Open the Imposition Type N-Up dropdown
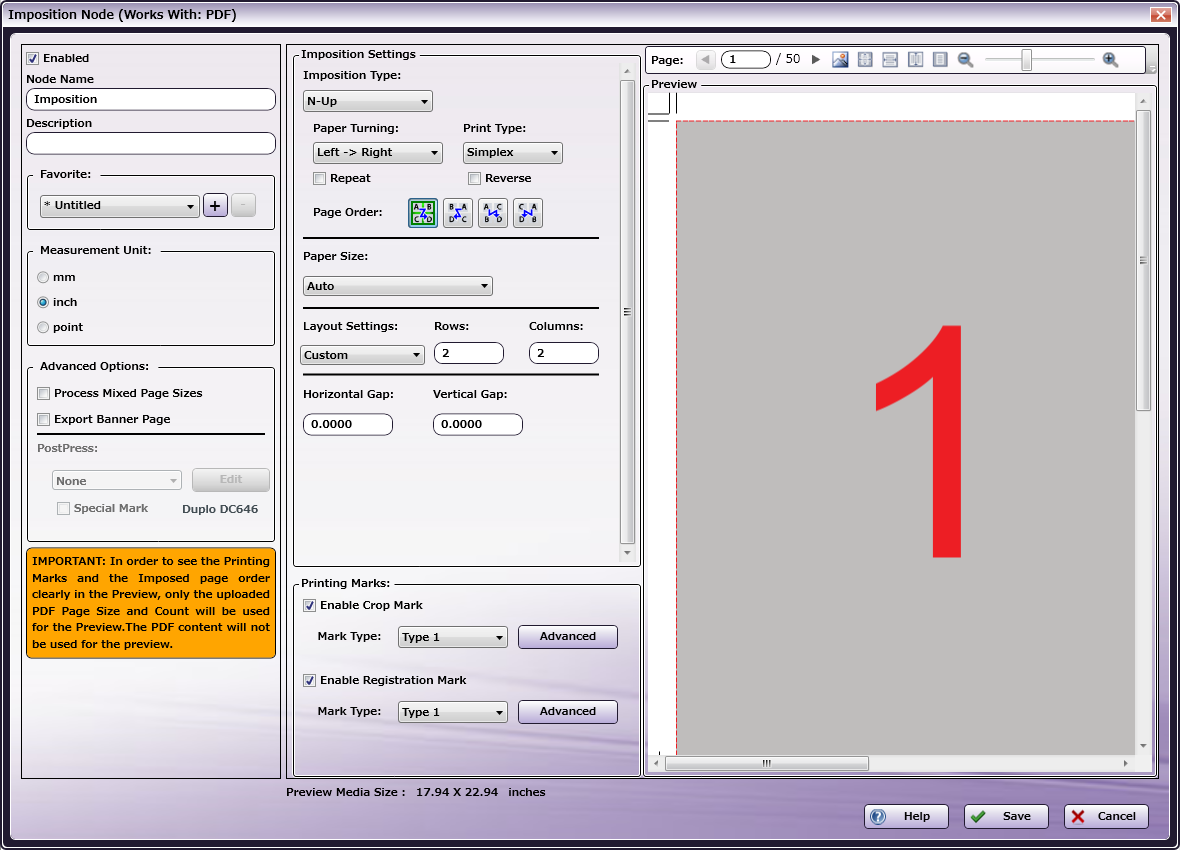Screen dimensions: 1180x850 click(x=367, y=101)
